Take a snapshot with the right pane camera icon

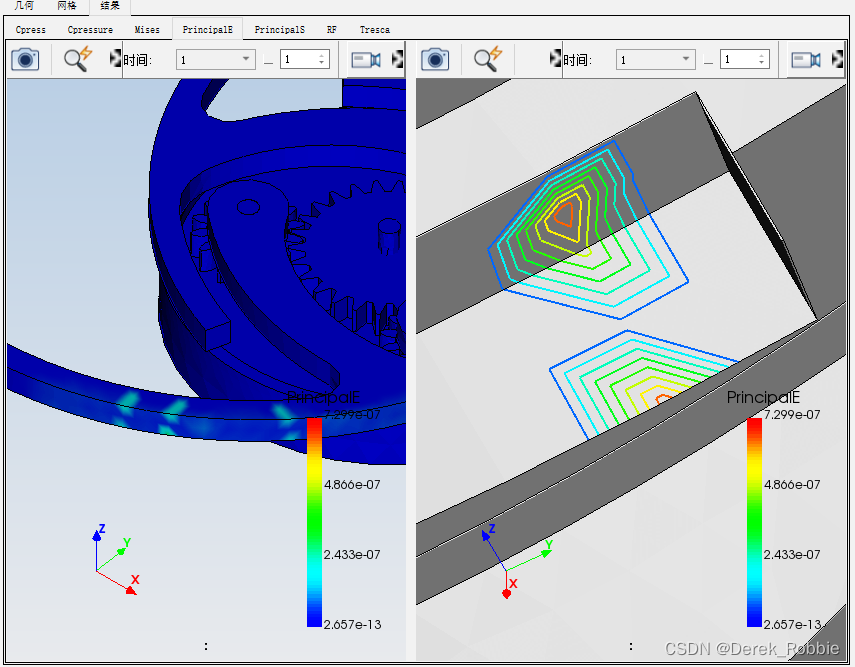[435, 59]
